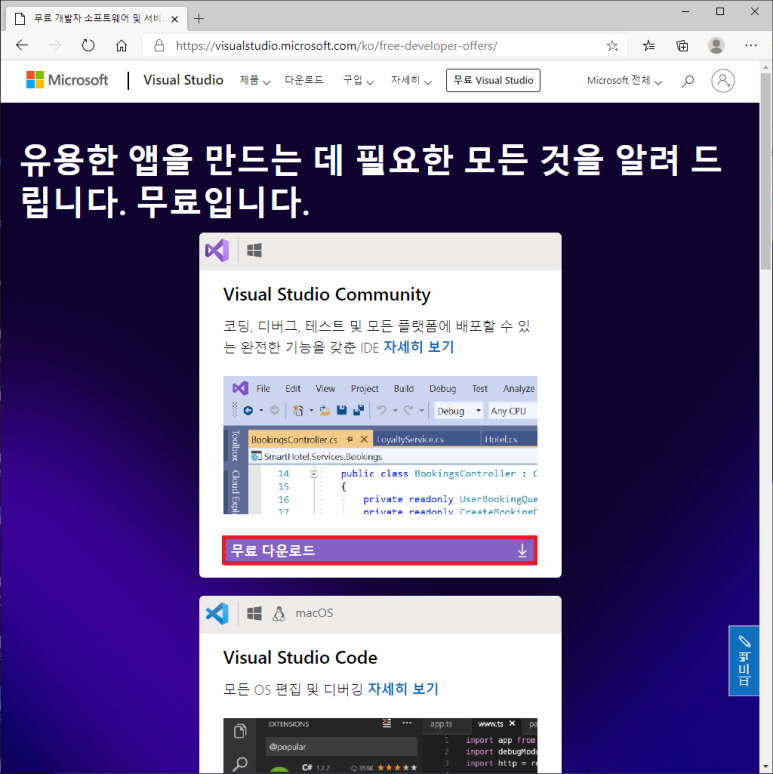The width and height of the screenshot is (773, 774).
Task: Click the Visual Studio purple logo on Community card
Action: pyautogui.click(x=217, y=250)
